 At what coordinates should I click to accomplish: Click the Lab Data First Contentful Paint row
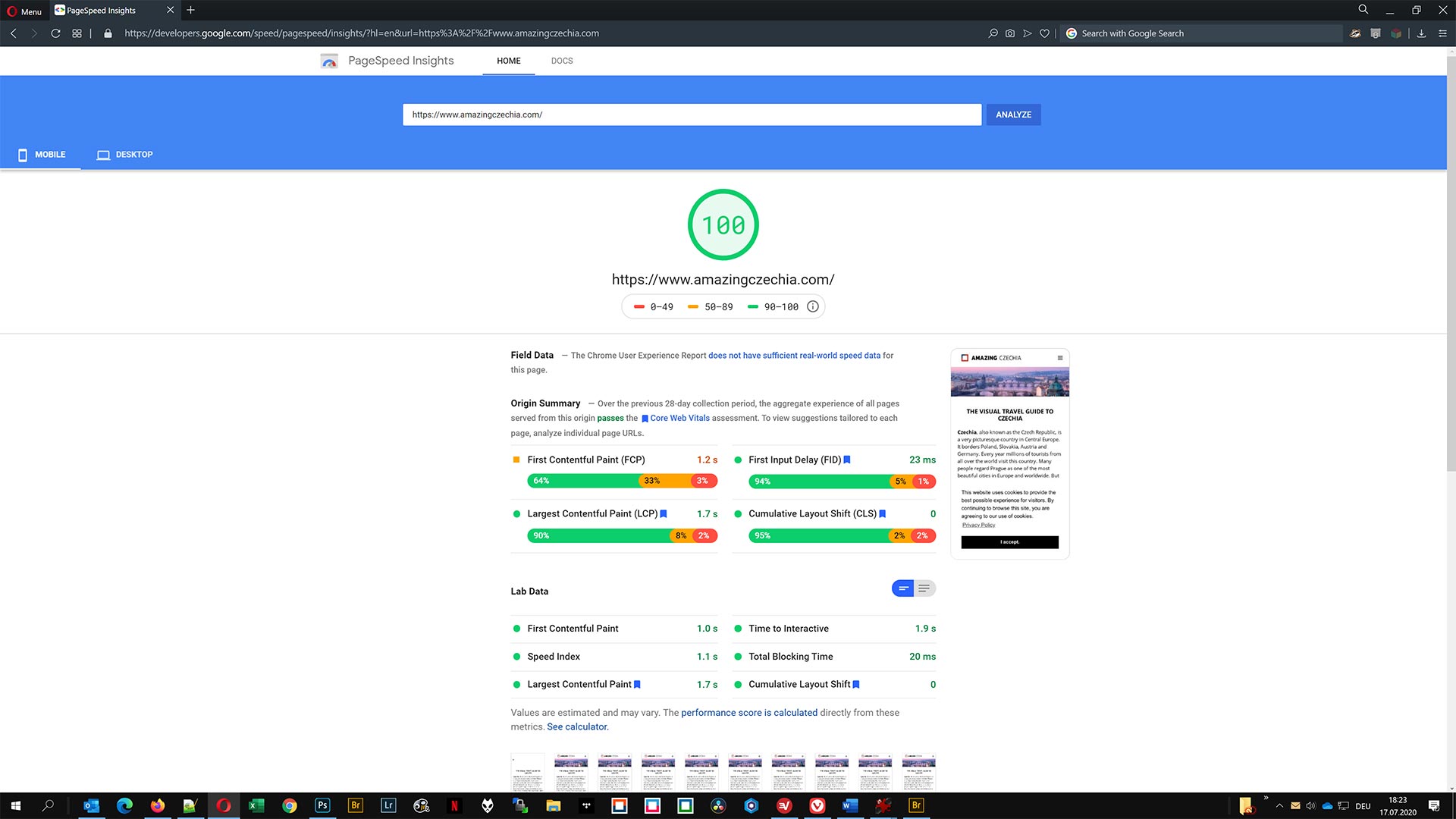click(615, 629)
